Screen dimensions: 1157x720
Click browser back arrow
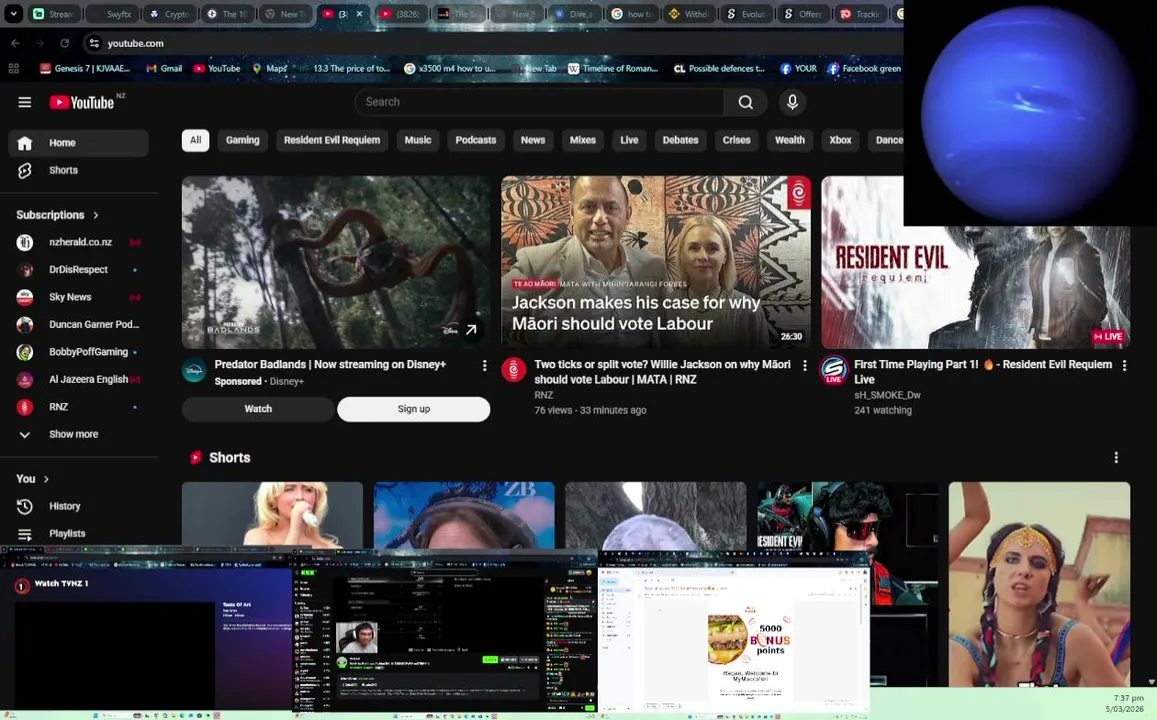[15, 44]
